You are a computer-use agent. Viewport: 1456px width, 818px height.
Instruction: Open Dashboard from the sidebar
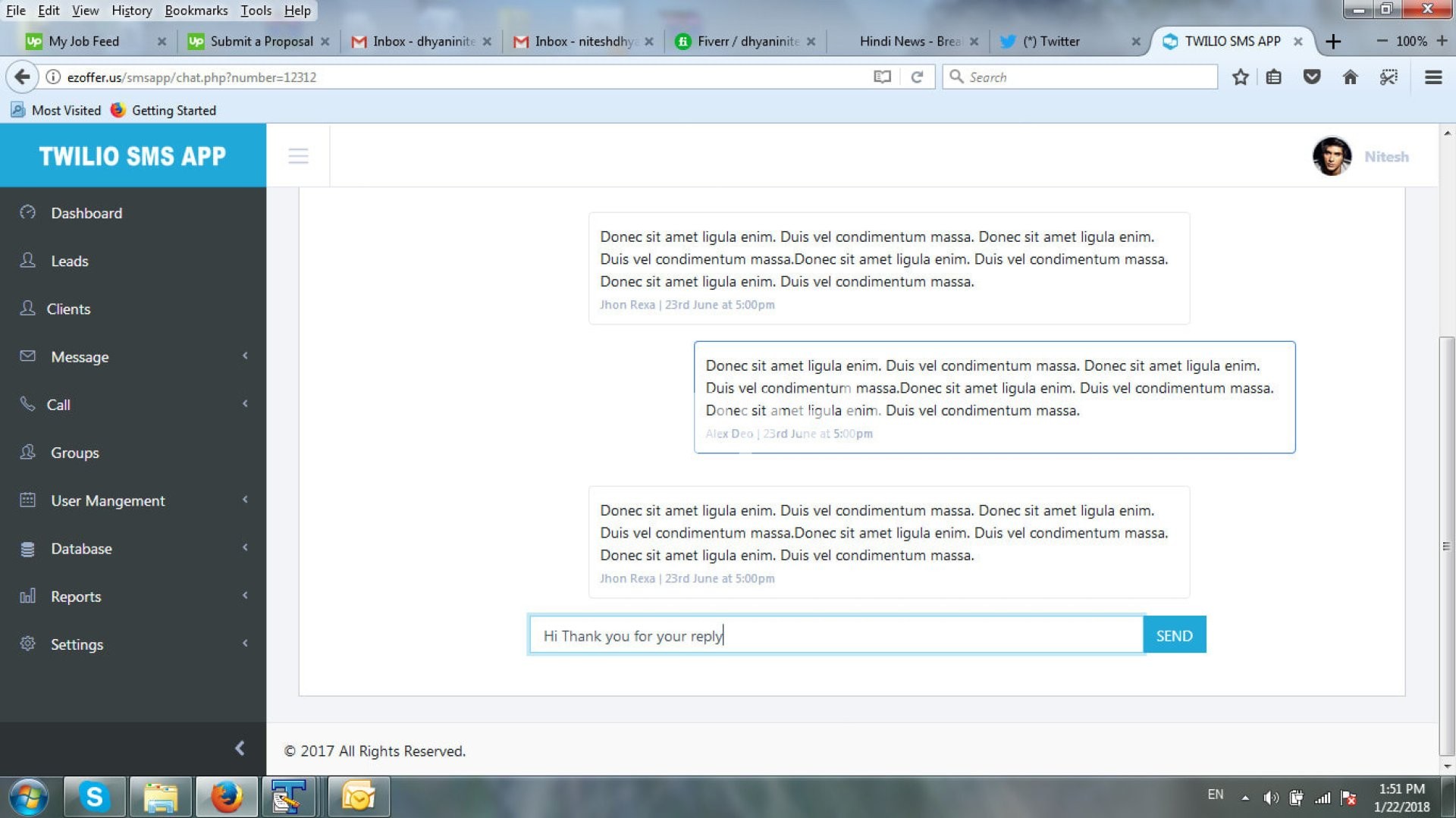click(86, 213)
